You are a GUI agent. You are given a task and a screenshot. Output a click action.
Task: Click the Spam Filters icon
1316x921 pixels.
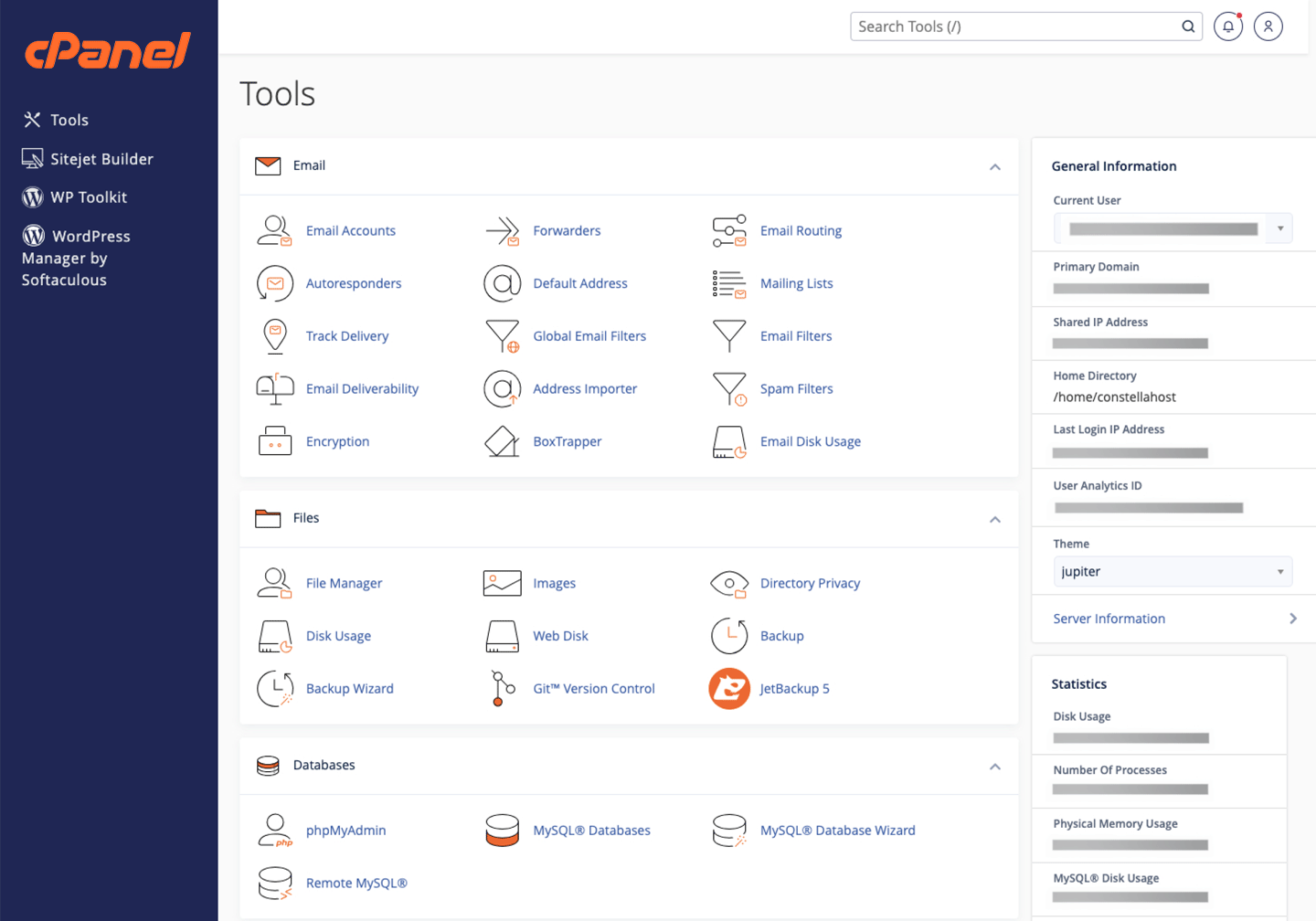point(729,389)
